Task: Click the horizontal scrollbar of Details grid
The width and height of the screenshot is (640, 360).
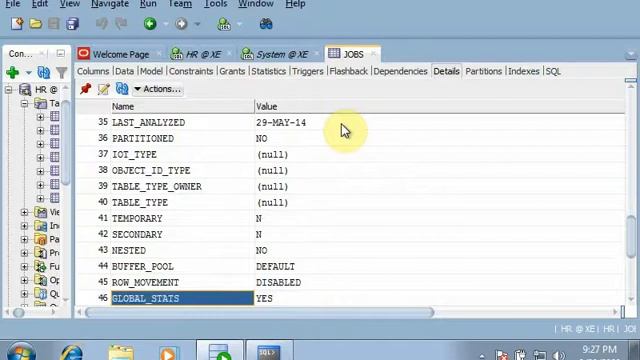Action: tap(259, 313)
